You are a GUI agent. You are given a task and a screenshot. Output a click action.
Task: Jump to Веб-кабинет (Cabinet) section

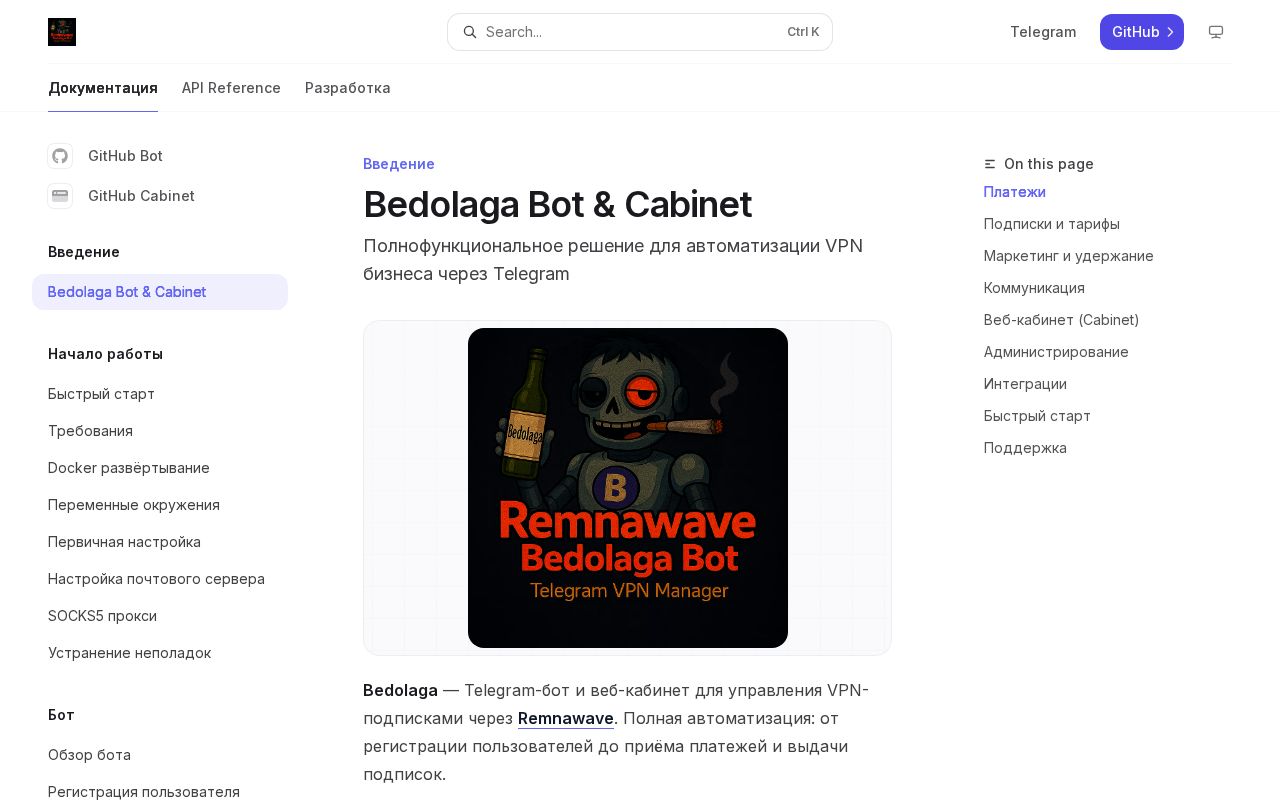(x=1062, y=320)
